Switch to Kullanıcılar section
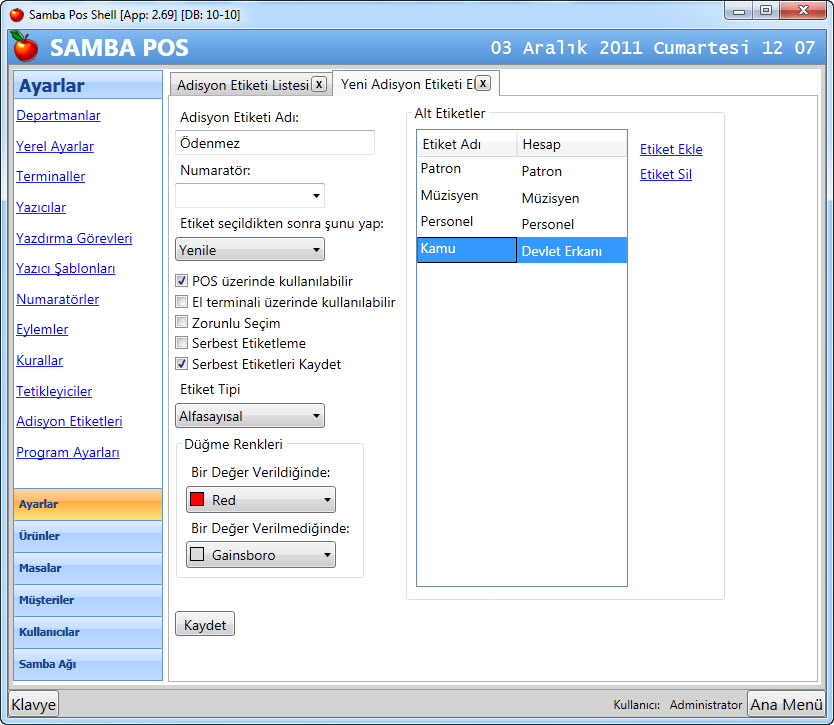The image size is (834, 725). pos(88,632)
